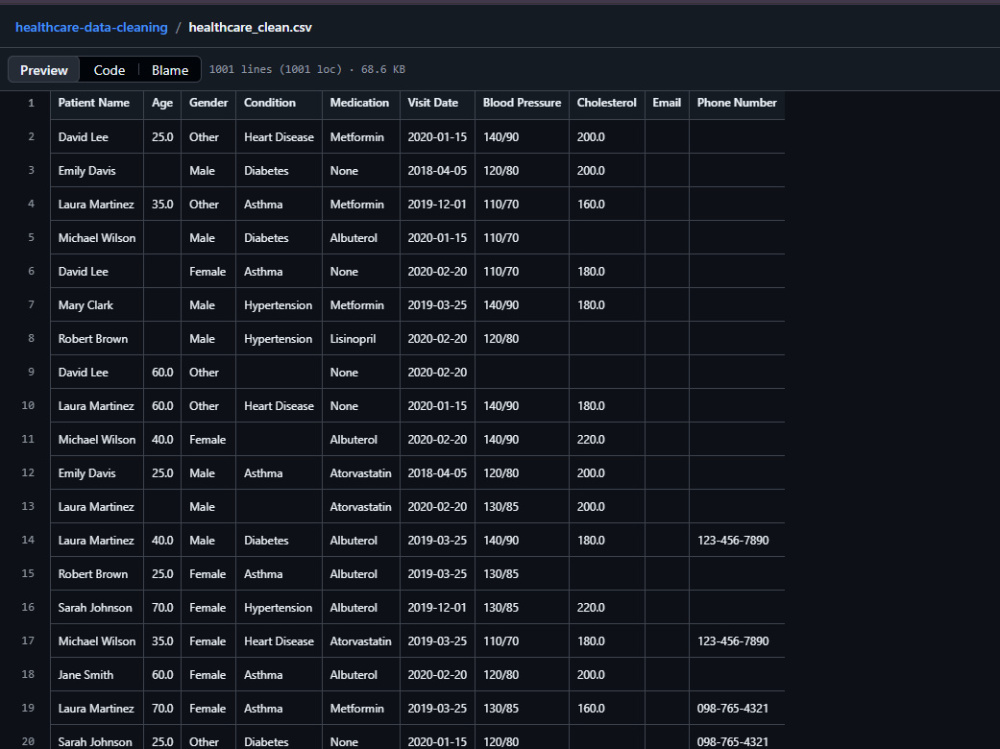Click 'David Lee' in row 2

(x=83, y=137)
